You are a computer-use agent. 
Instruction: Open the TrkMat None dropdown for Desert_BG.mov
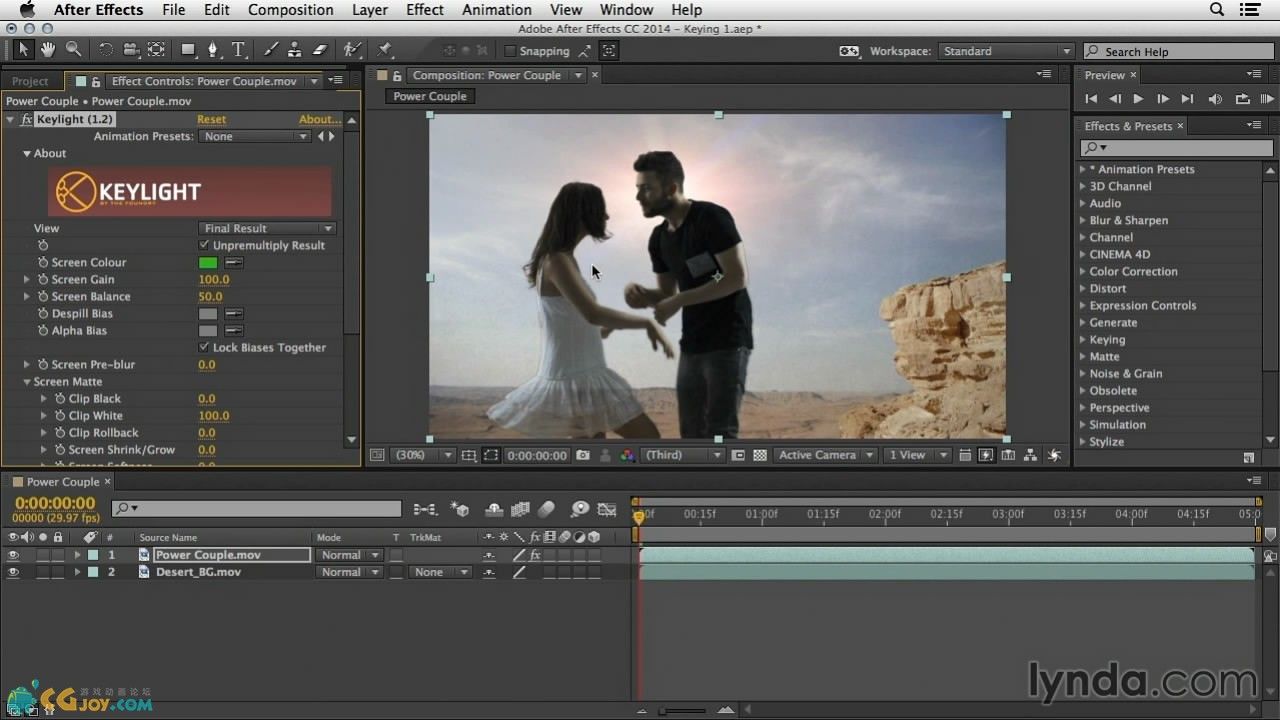pyautogui.click(x=441, y=572)
